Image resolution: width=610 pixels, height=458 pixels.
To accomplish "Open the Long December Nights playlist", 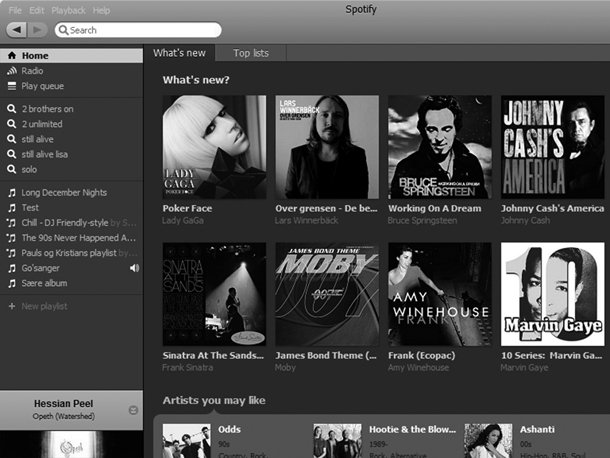I will click(63, 192).
